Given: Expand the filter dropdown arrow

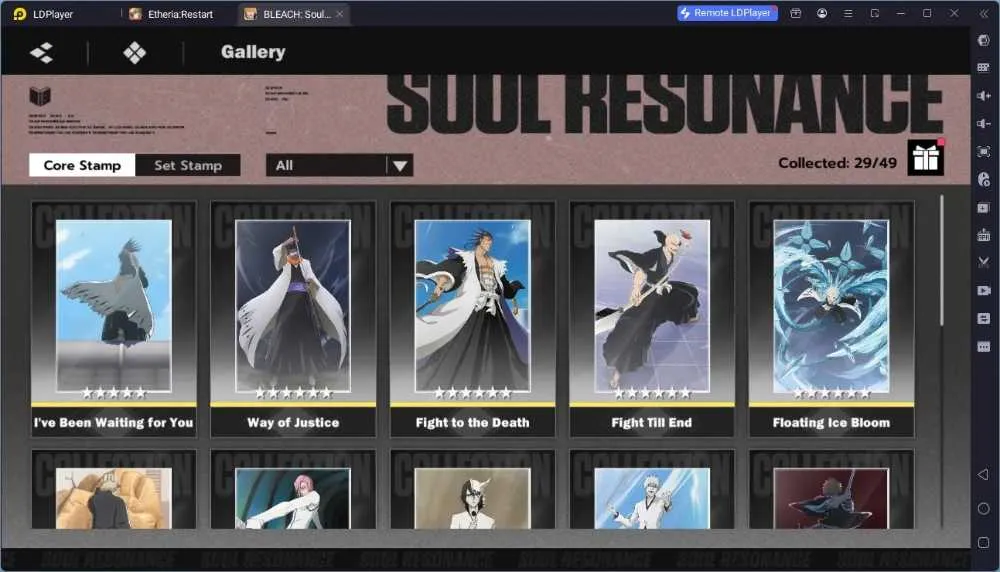Looking at the screenshot, I should [400, 166].
